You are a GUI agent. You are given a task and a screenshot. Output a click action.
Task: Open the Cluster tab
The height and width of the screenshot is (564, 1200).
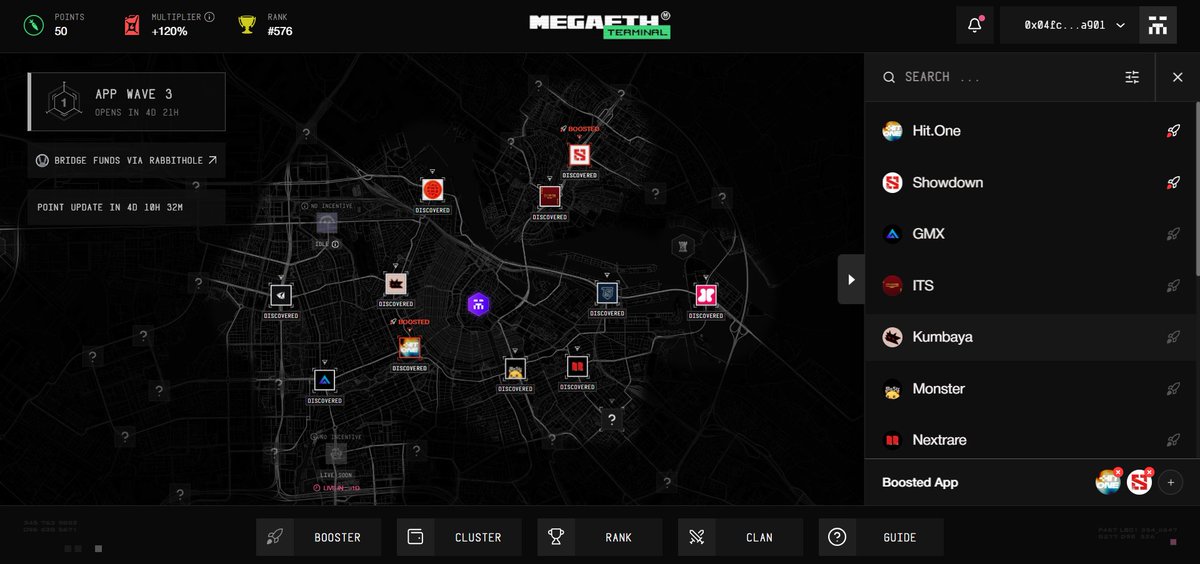[x=459, y=537]
